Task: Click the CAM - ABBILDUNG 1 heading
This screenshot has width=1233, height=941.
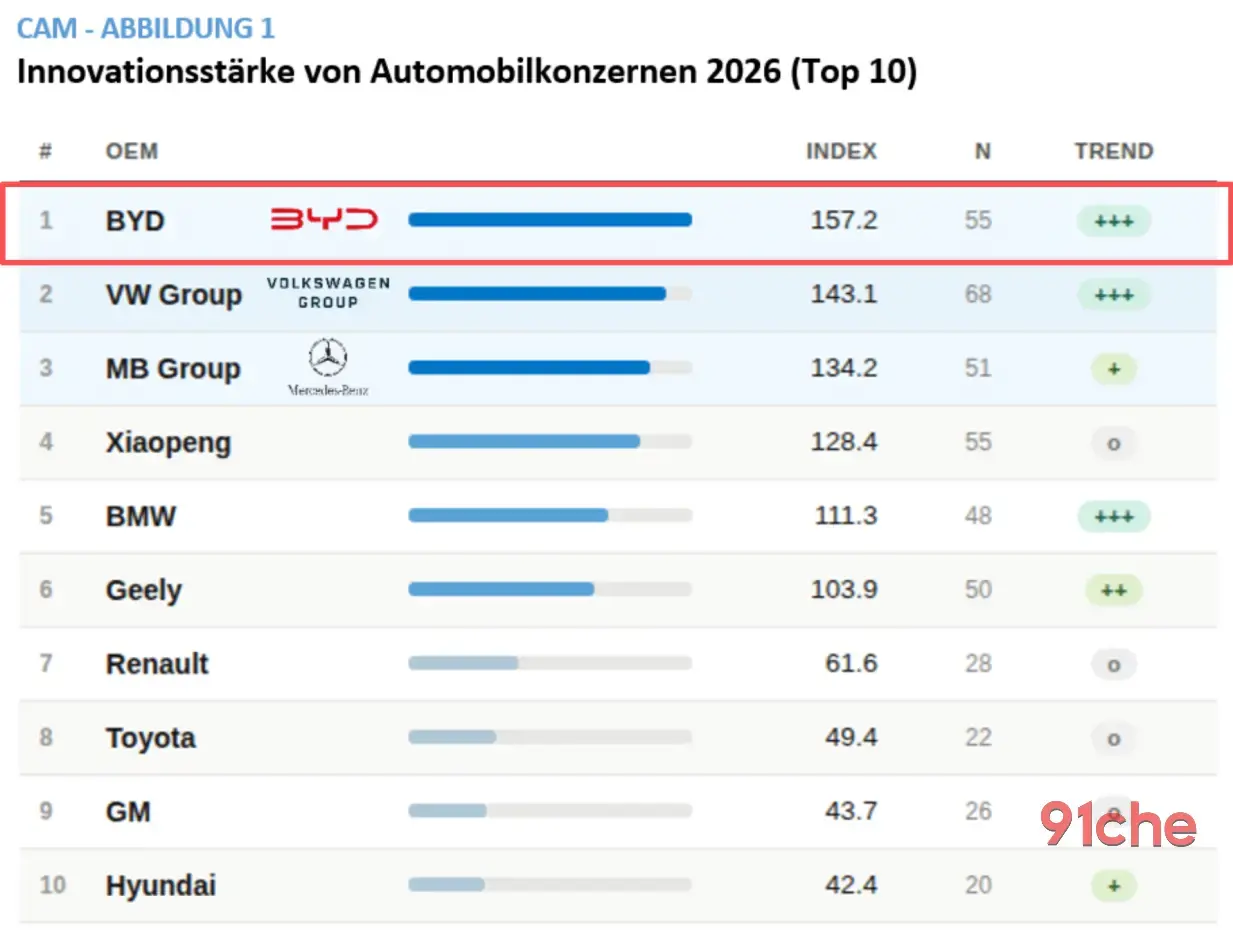Action: [145, 28]
